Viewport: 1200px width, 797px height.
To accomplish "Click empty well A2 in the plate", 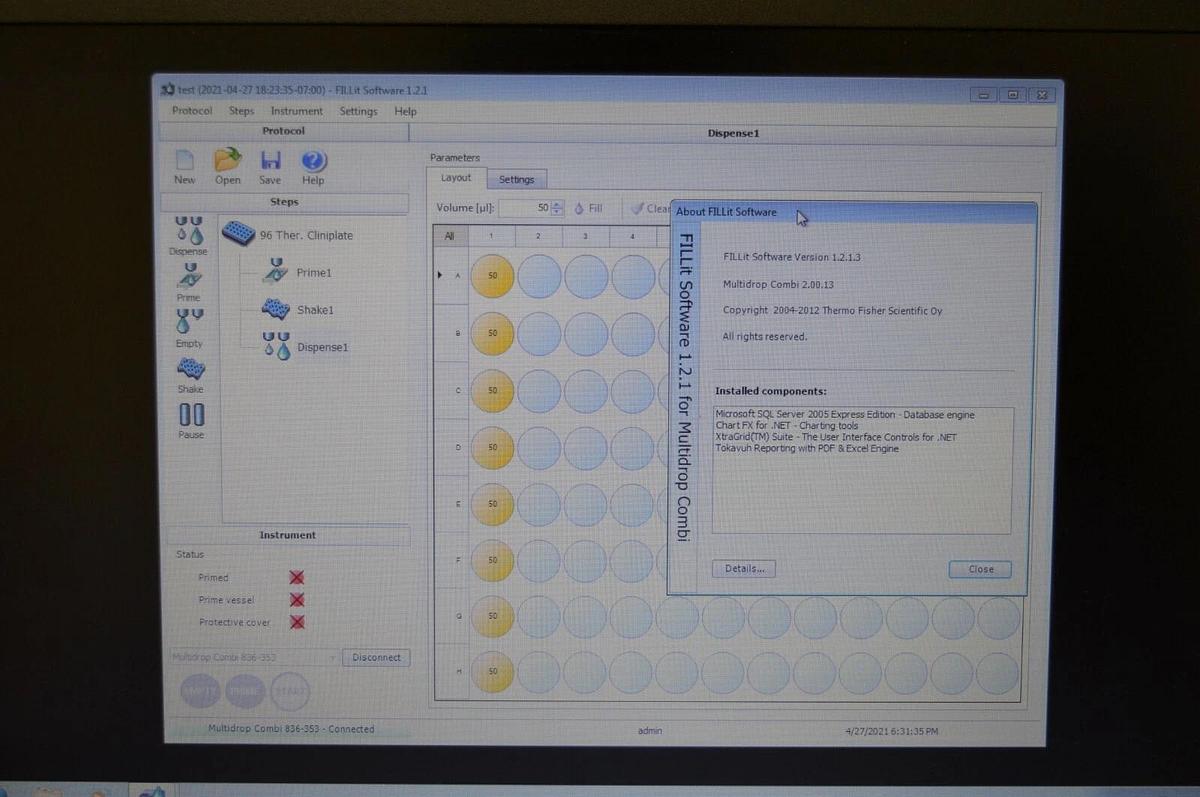I will point(539,276).
